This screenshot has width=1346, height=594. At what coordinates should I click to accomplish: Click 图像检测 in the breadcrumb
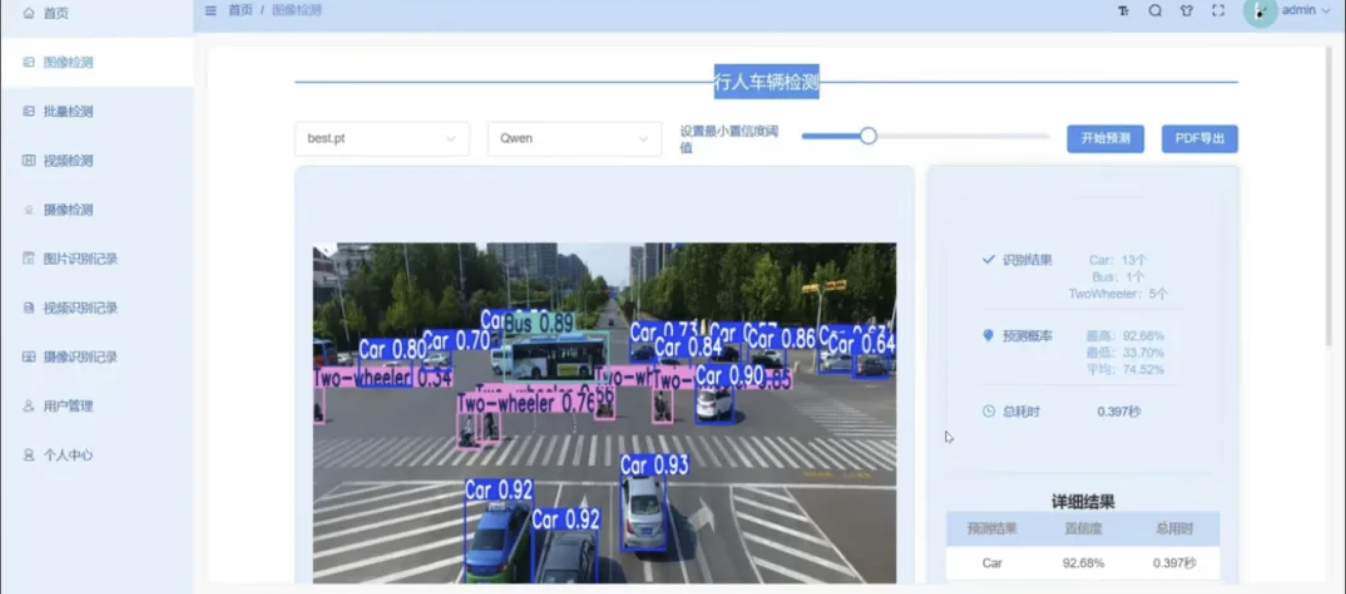coord(297,10)
